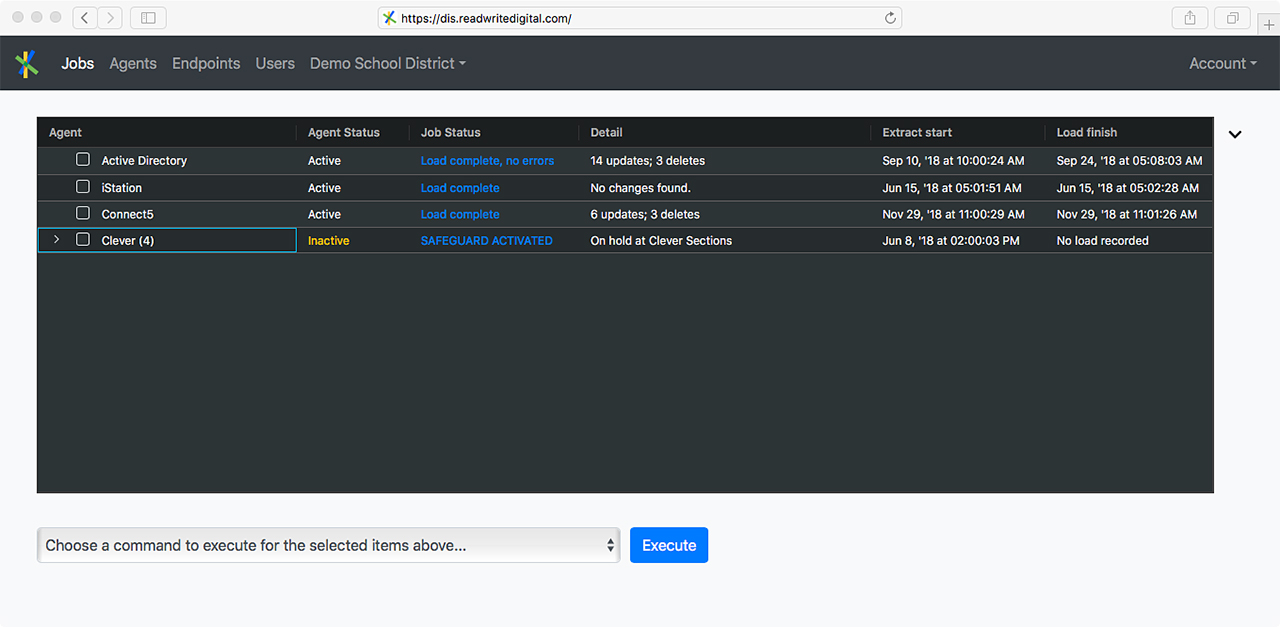Select the iStation row checkbox
The height and width of the screenshot is (627, 1280).
pyautogui.click(x=83, y=187)
